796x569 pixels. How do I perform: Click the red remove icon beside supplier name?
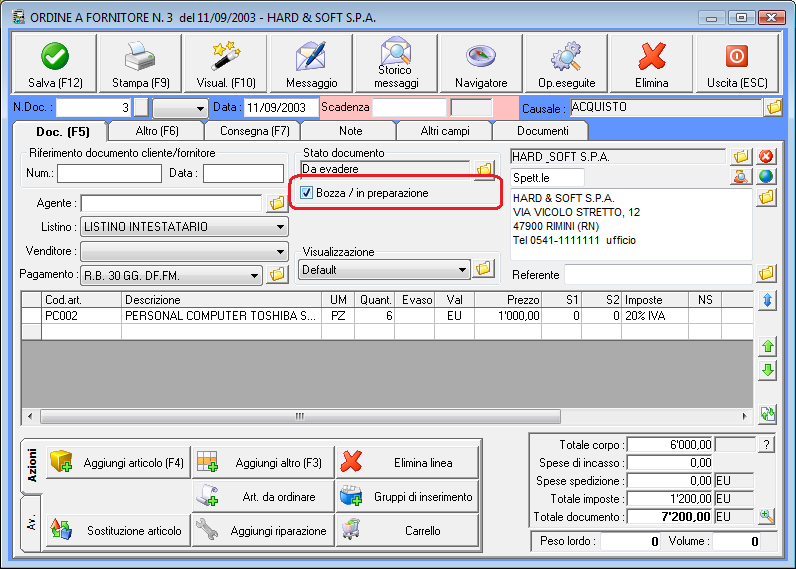[766, 156]
